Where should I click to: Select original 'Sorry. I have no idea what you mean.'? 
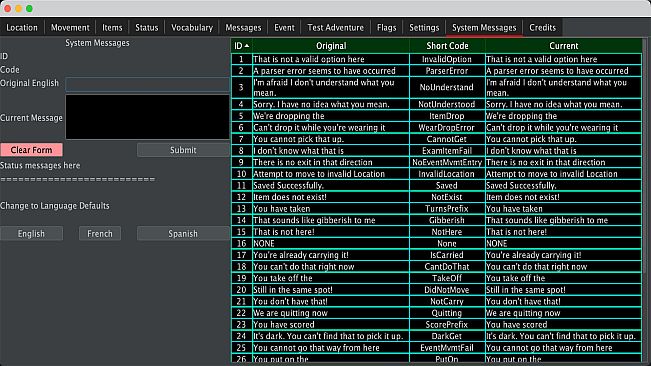(x=331, y=104)
